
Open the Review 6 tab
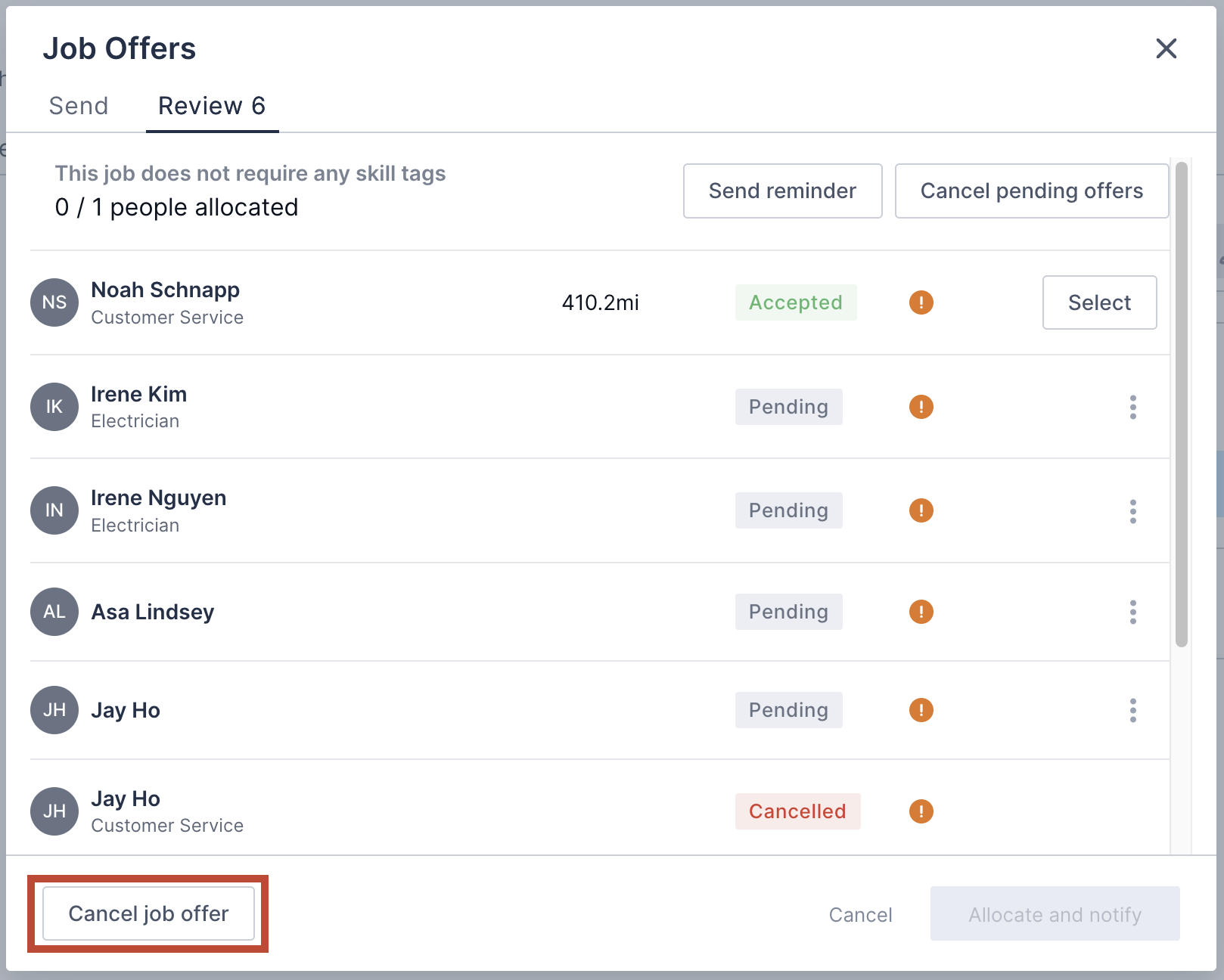[212, 106]
